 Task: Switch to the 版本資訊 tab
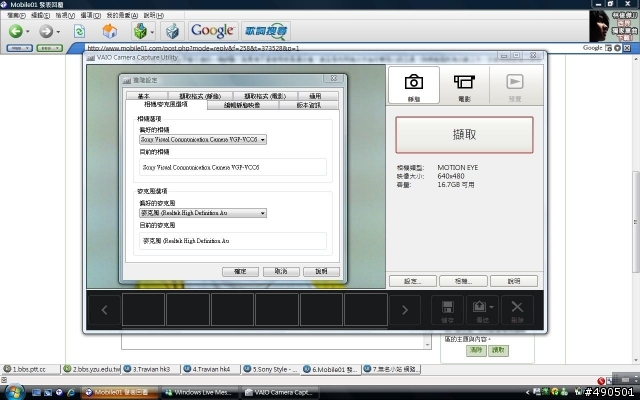[309, 105]
